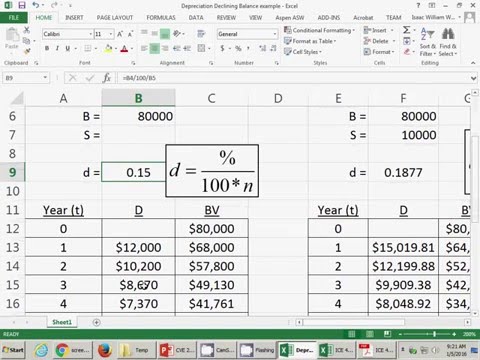The height and width of the screenshot is (360, 480).
Task: Switch to the REVIEW tab
Action: (226, 17)
